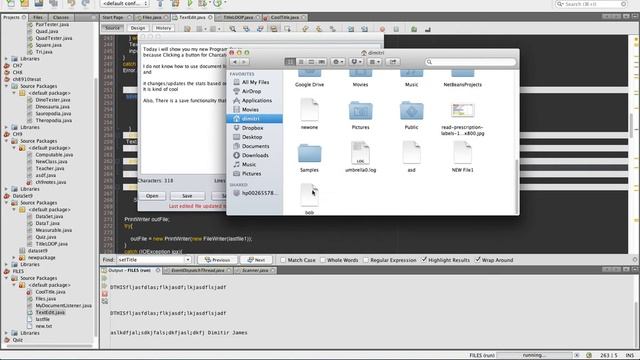Open the TitleLOOP.java editor tab

tap(238, 18)
